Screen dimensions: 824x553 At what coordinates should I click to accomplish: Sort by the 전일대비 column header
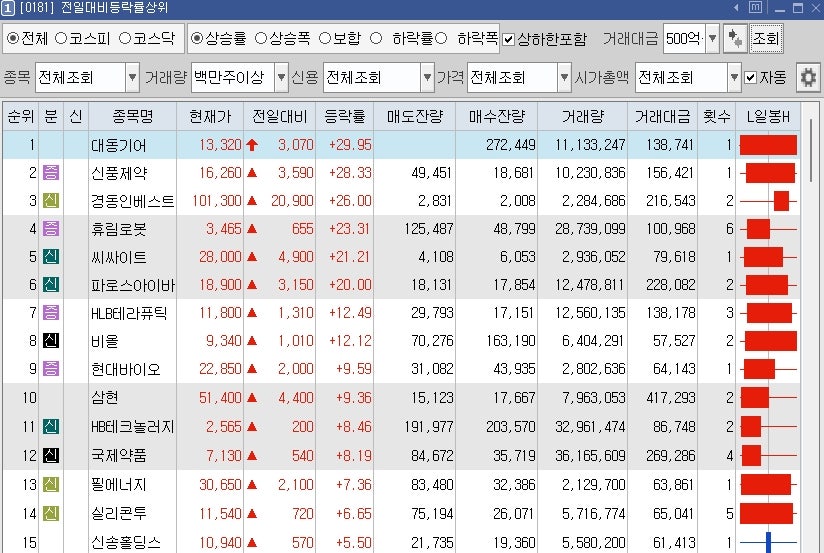280,116
